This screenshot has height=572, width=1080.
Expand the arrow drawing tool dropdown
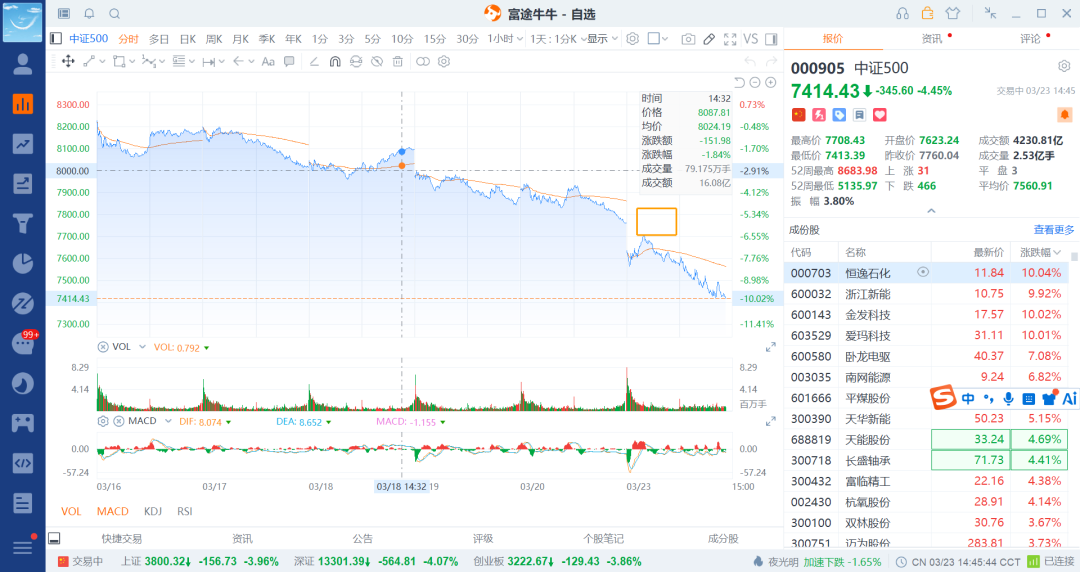pos(251,61)
